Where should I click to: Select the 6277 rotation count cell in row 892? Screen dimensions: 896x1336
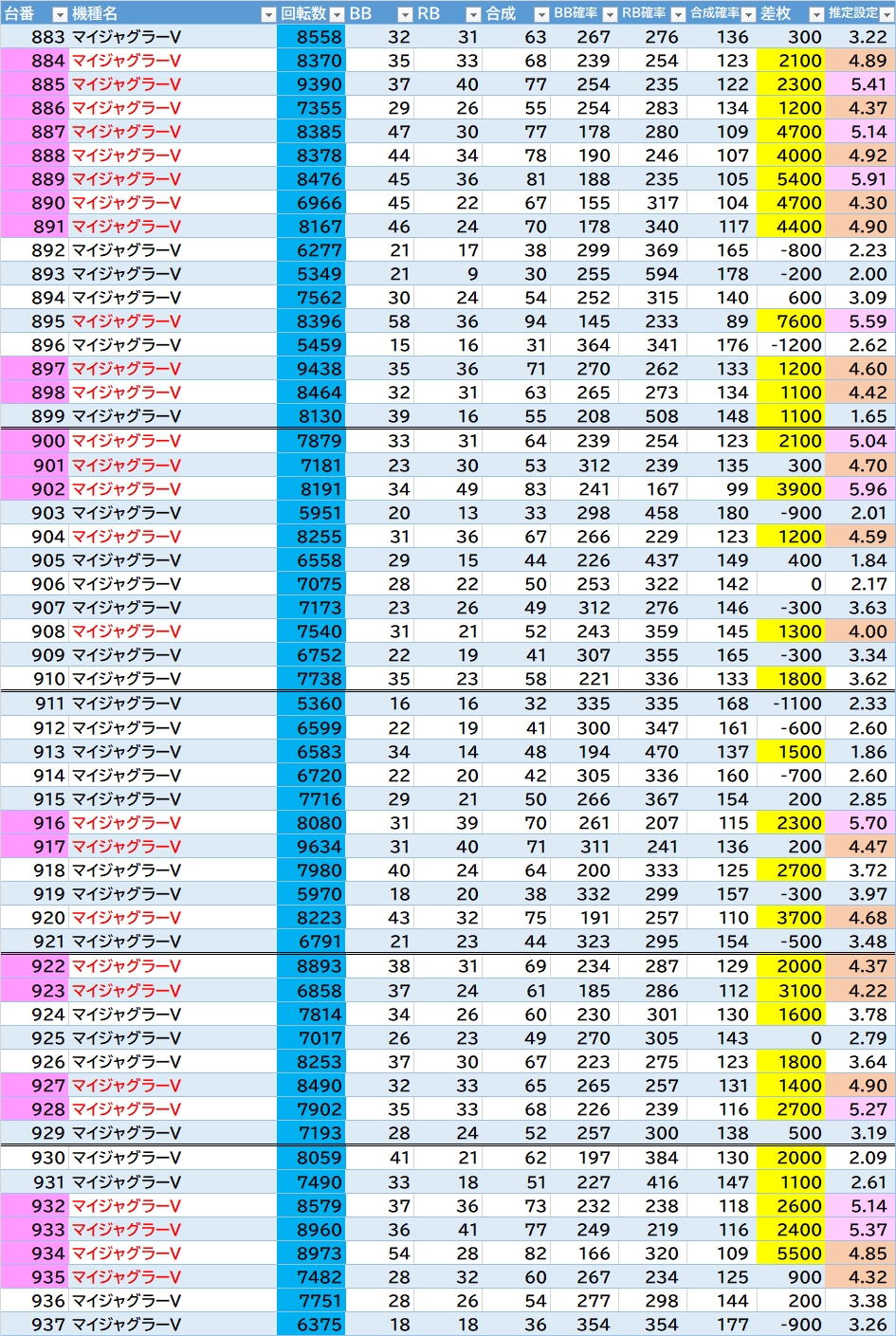tap(311, 250)
